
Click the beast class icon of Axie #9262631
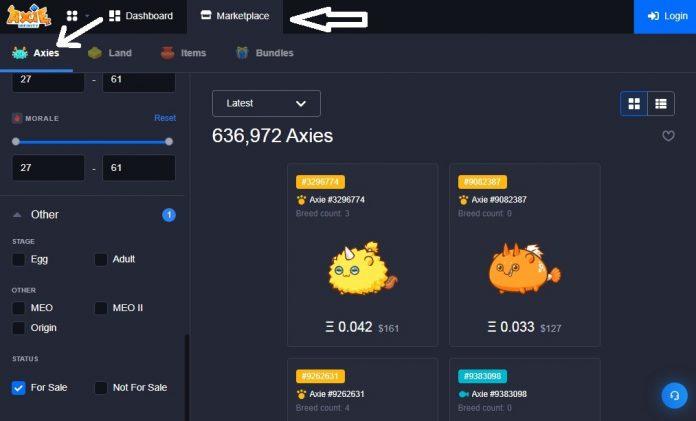(x=301, y=394)
